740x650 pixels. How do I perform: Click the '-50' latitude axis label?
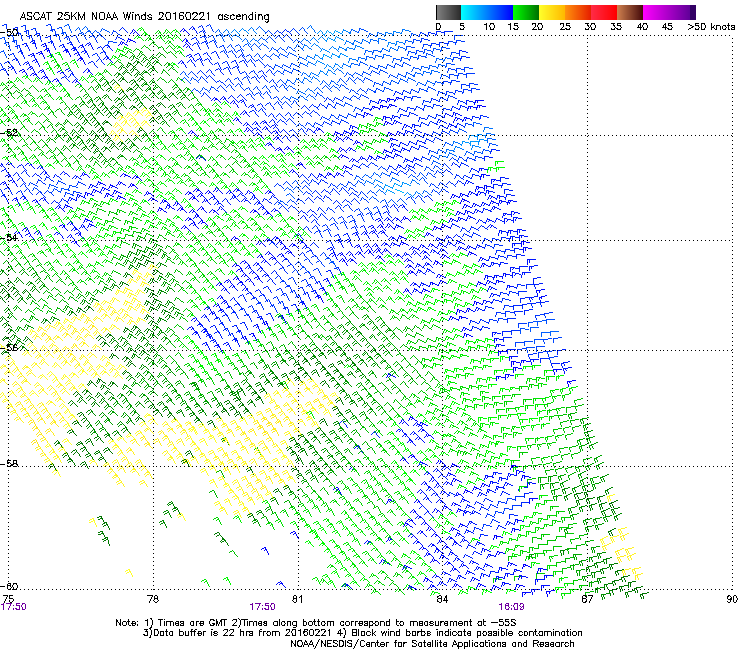tap(10, 33)
